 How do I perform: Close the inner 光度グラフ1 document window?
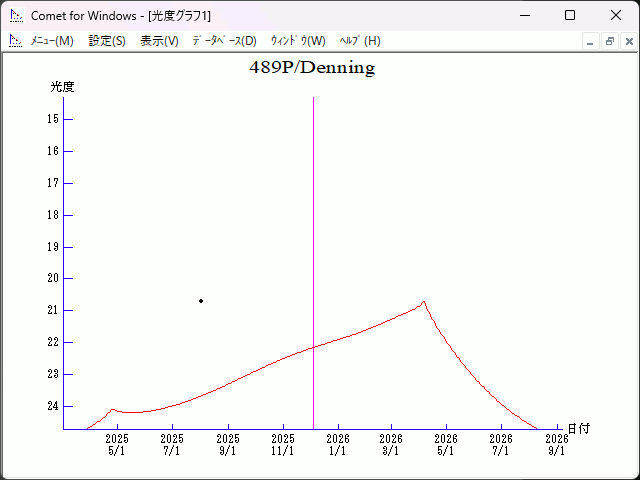(x=628, y=41)
